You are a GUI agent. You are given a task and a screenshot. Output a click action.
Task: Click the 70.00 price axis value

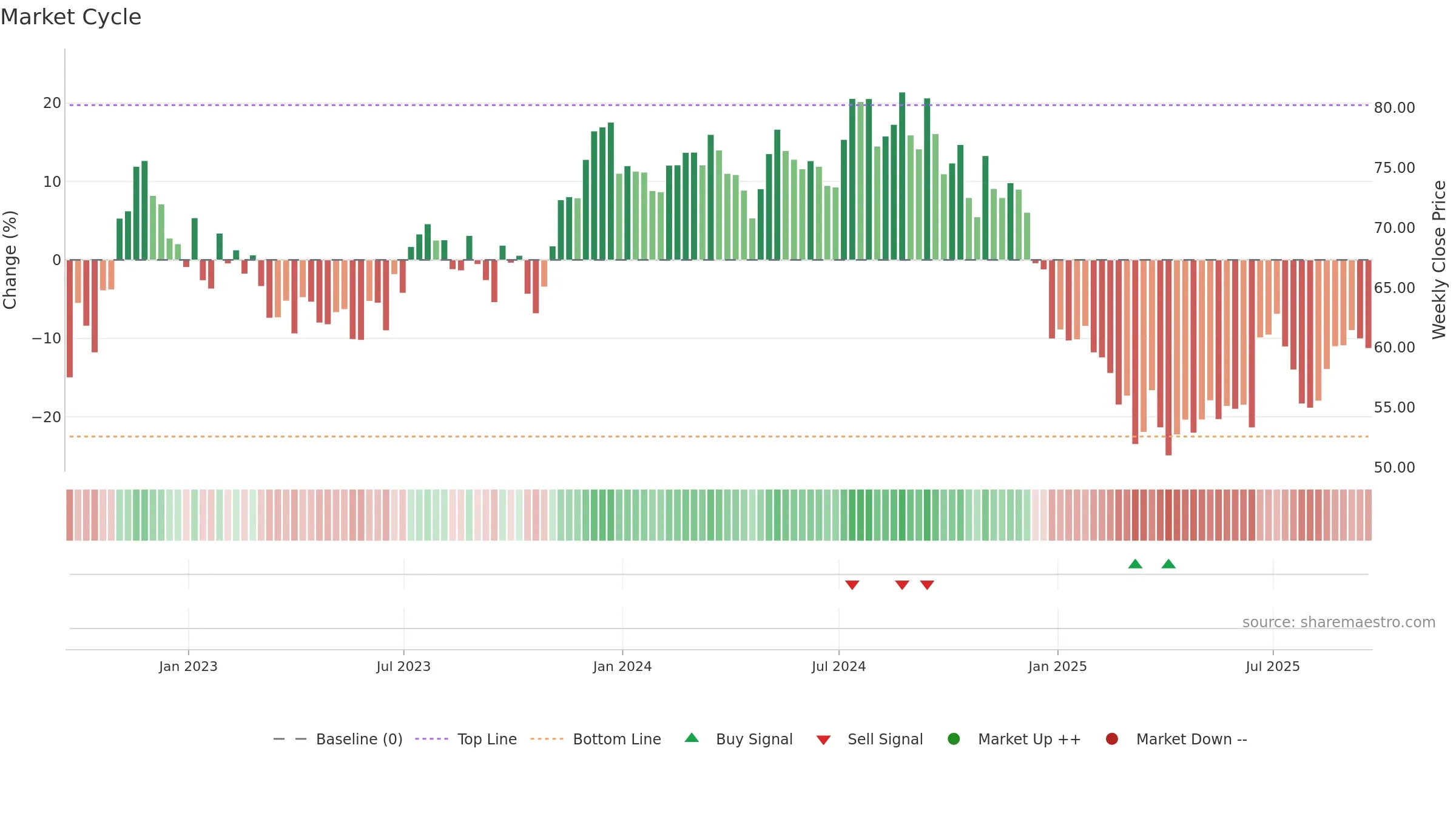(x=1394, y=228)
